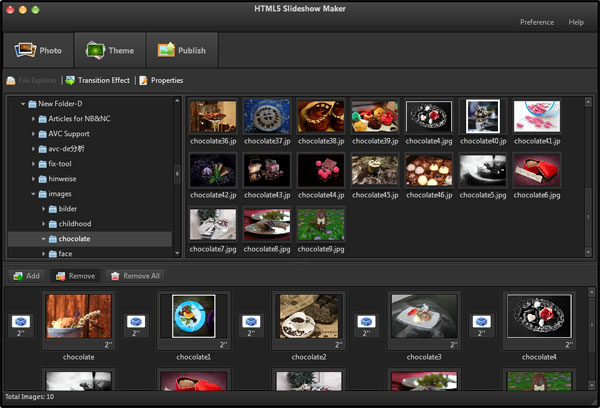Image resolution: width=600 pixels, height=408 pixels.
Task: Select the chocolate slide in storyboard
Action: pyautogui.click(x=78, y=321)
